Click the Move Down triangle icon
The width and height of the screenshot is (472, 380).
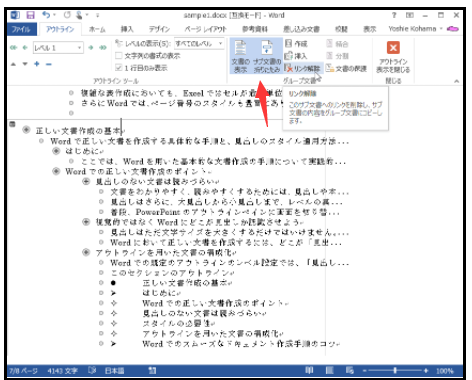[x=25, y=64]
